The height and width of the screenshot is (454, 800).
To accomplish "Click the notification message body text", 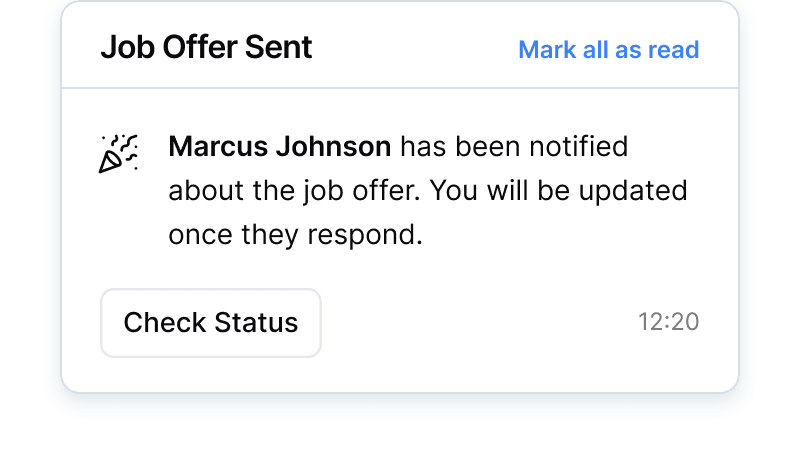I will pyautogui.click(x=427, y=190).
